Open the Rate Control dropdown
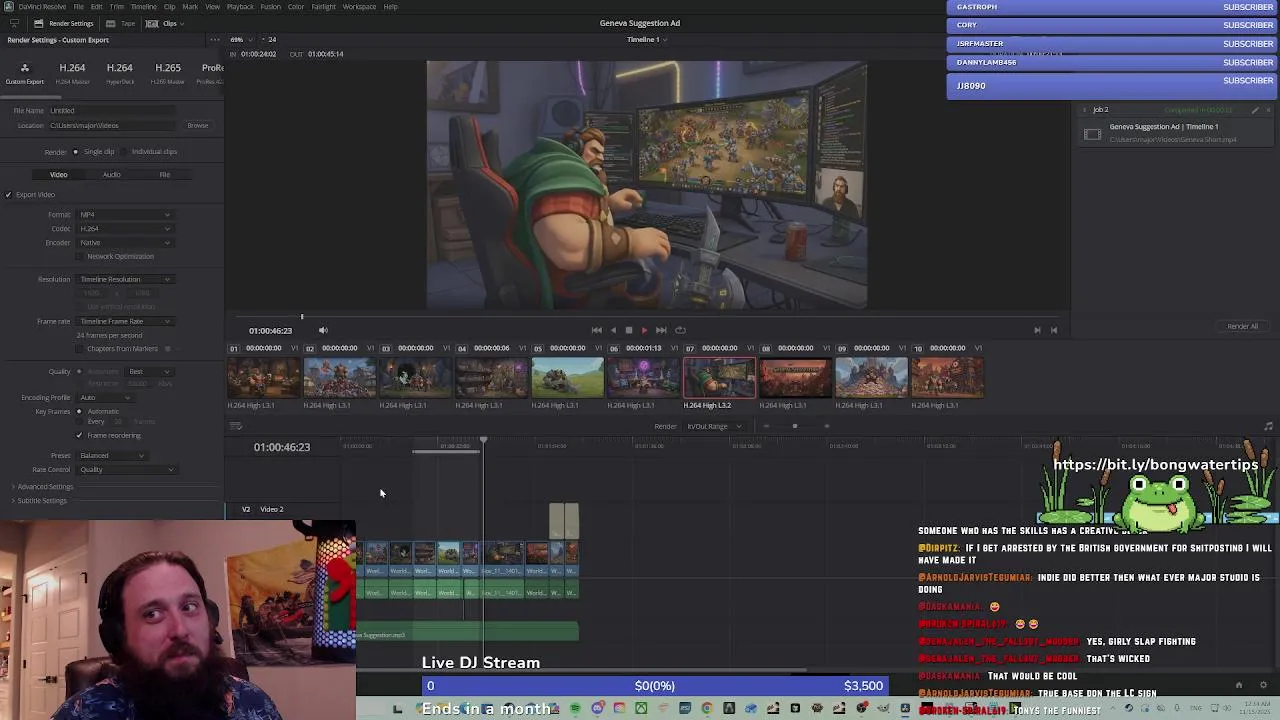1280x720 pixels. coord(125,470)
